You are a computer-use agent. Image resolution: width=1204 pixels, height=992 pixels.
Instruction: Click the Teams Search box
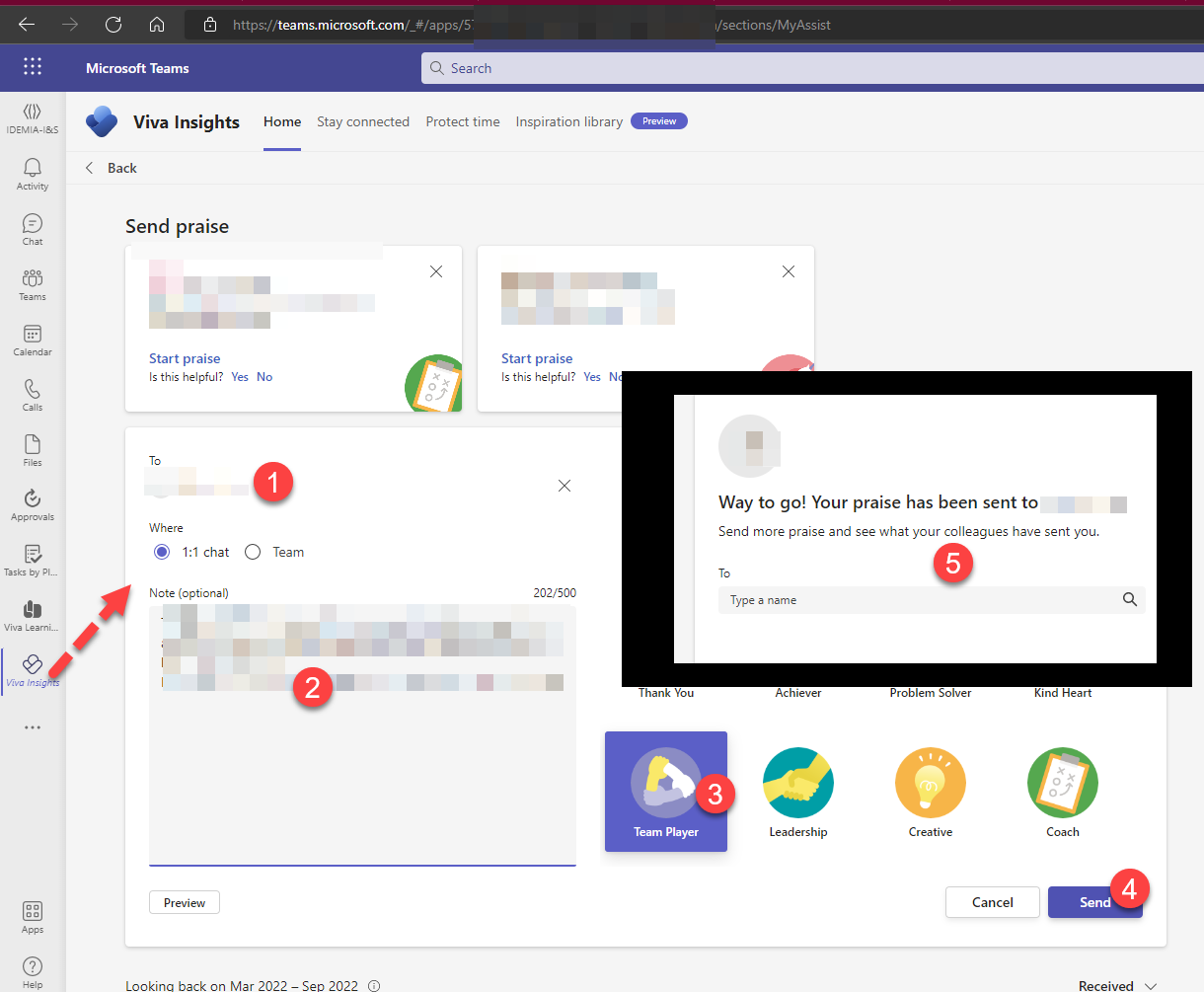(x=812, y=68)
